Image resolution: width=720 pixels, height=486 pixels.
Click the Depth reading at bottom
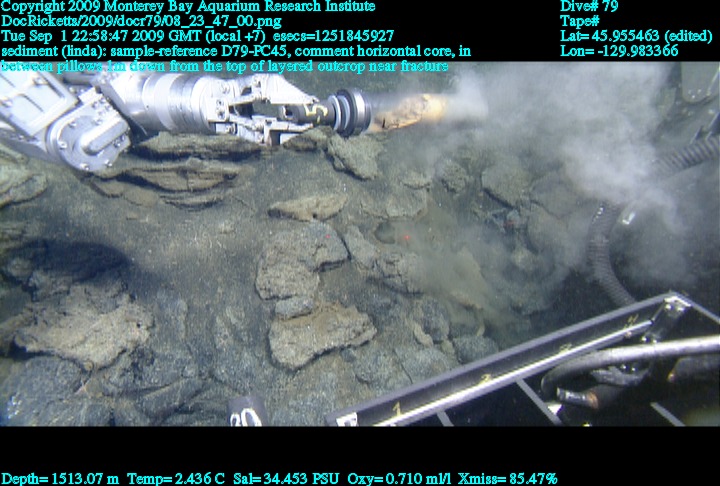click(61, 479)
